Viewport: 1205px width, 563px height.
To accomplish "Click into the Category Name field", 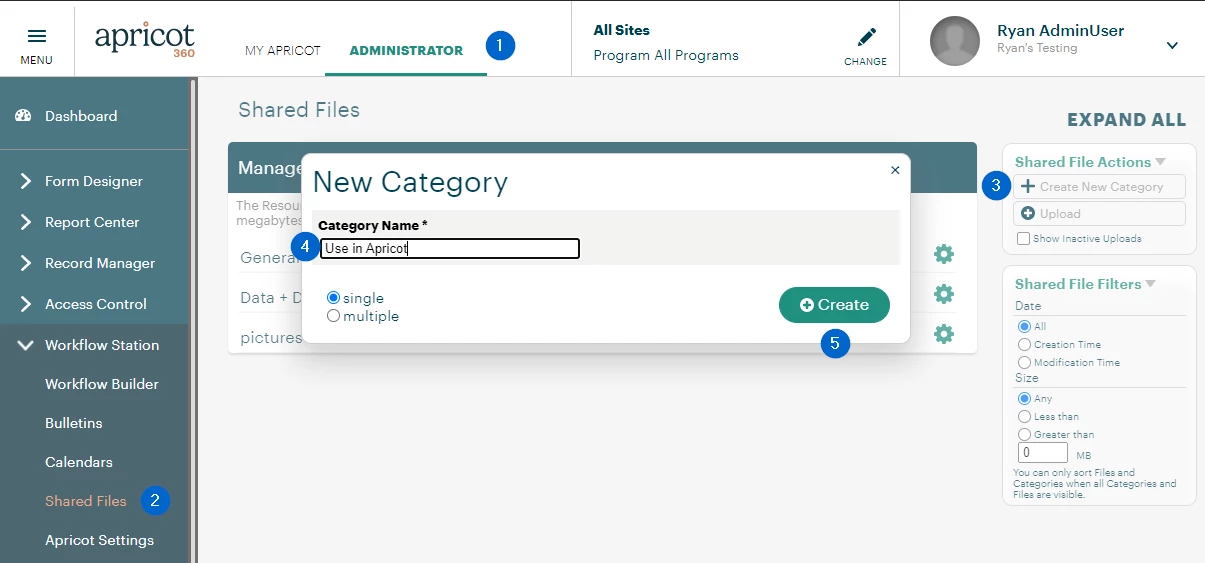I will (450, 248).
